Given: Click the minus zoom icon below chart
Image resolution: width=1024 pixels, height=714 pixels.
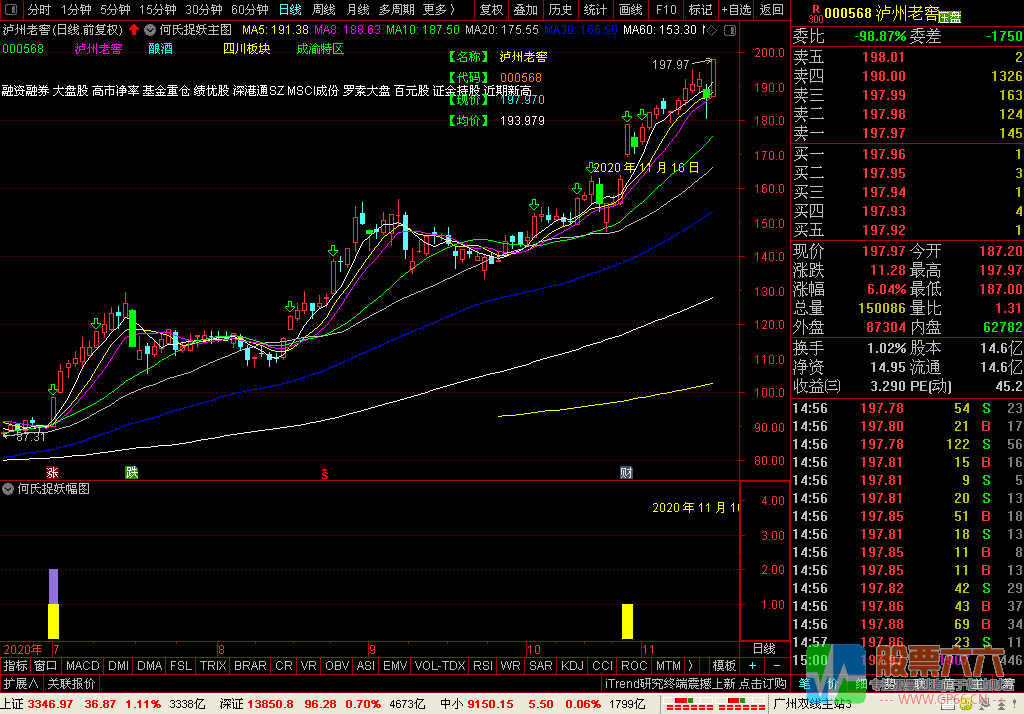Looking at the screenshot, I should tap(776, 665).
